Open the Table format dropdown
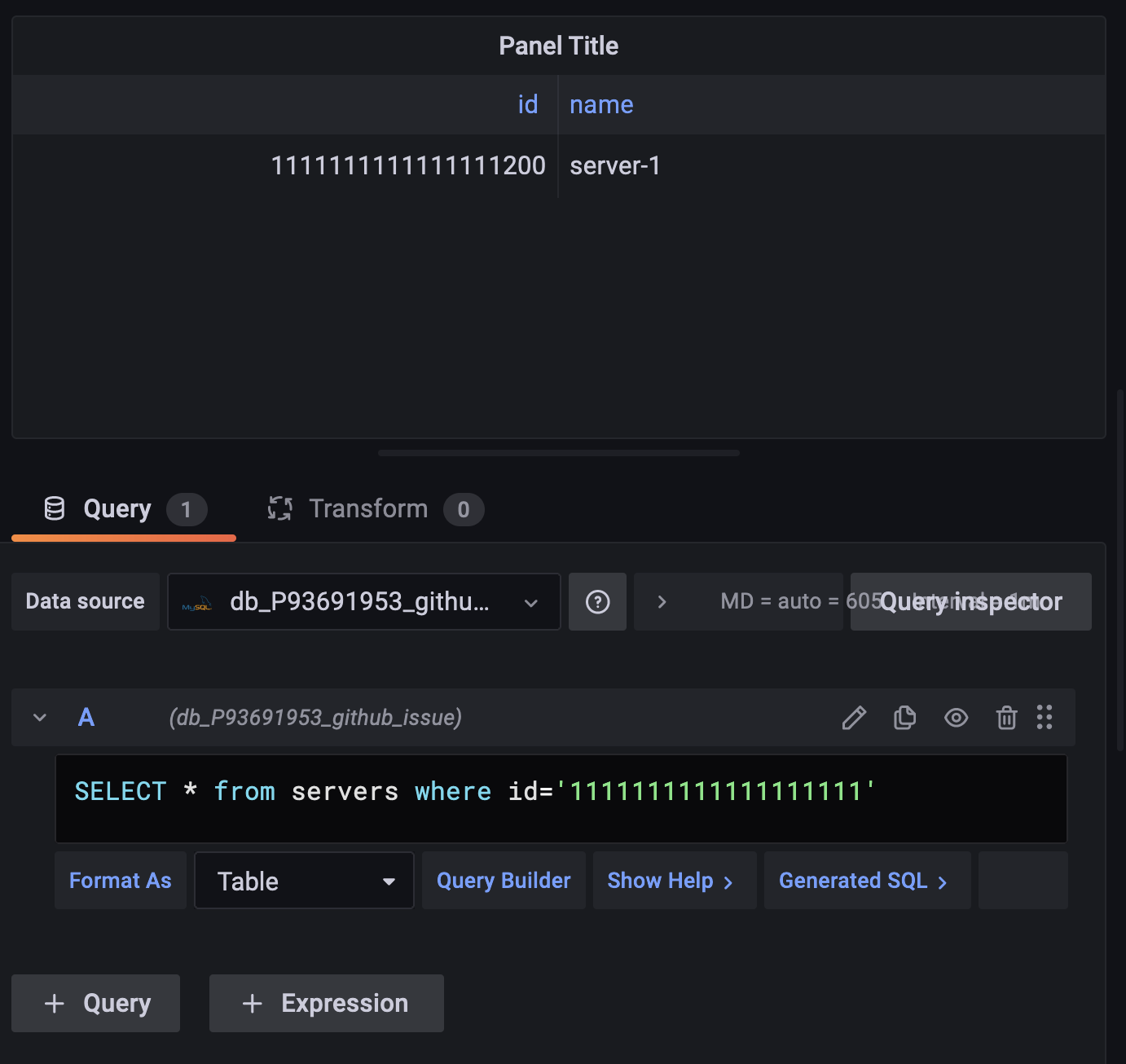 pos(304,881)
